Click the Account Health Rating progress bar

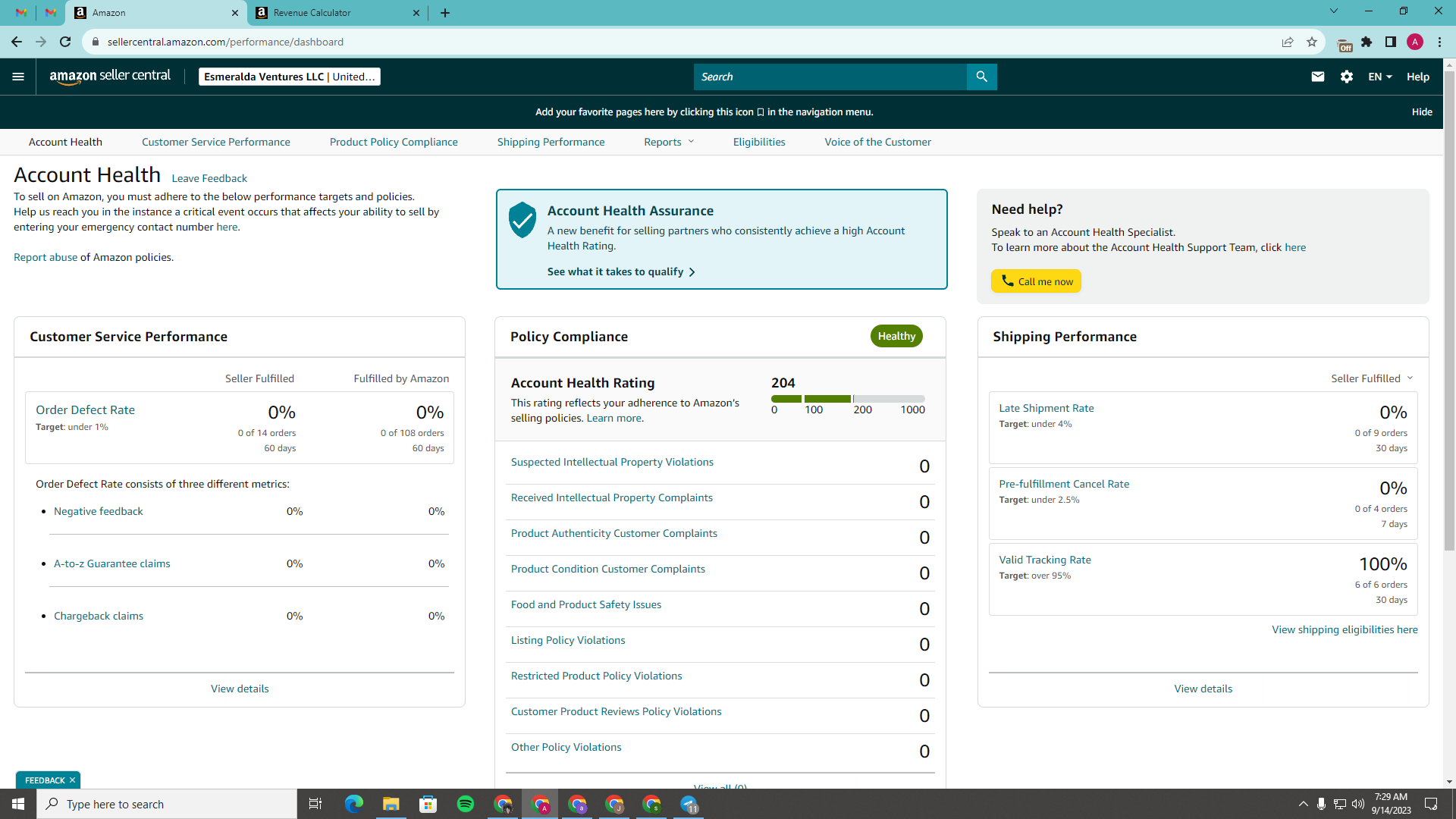click(848, 399)
